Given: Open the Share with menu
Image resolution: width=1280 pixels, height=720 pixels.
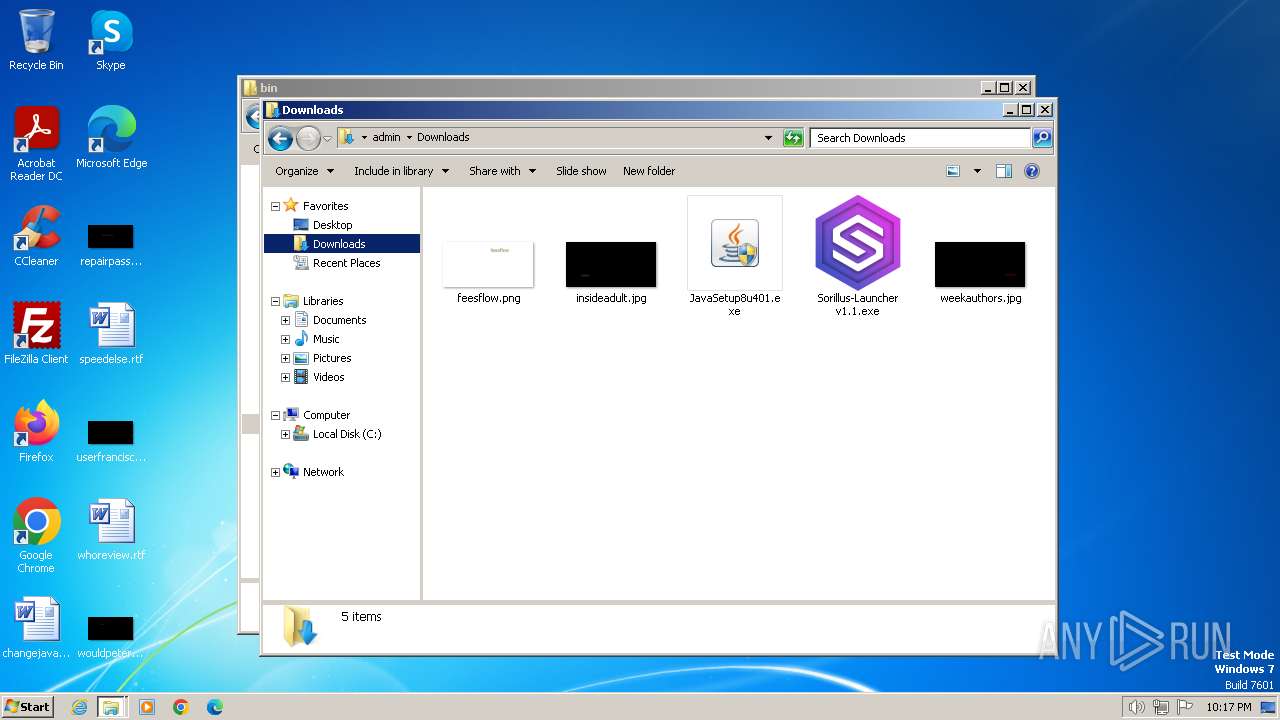Looking at the screenshot, I should tap(503, 171).
